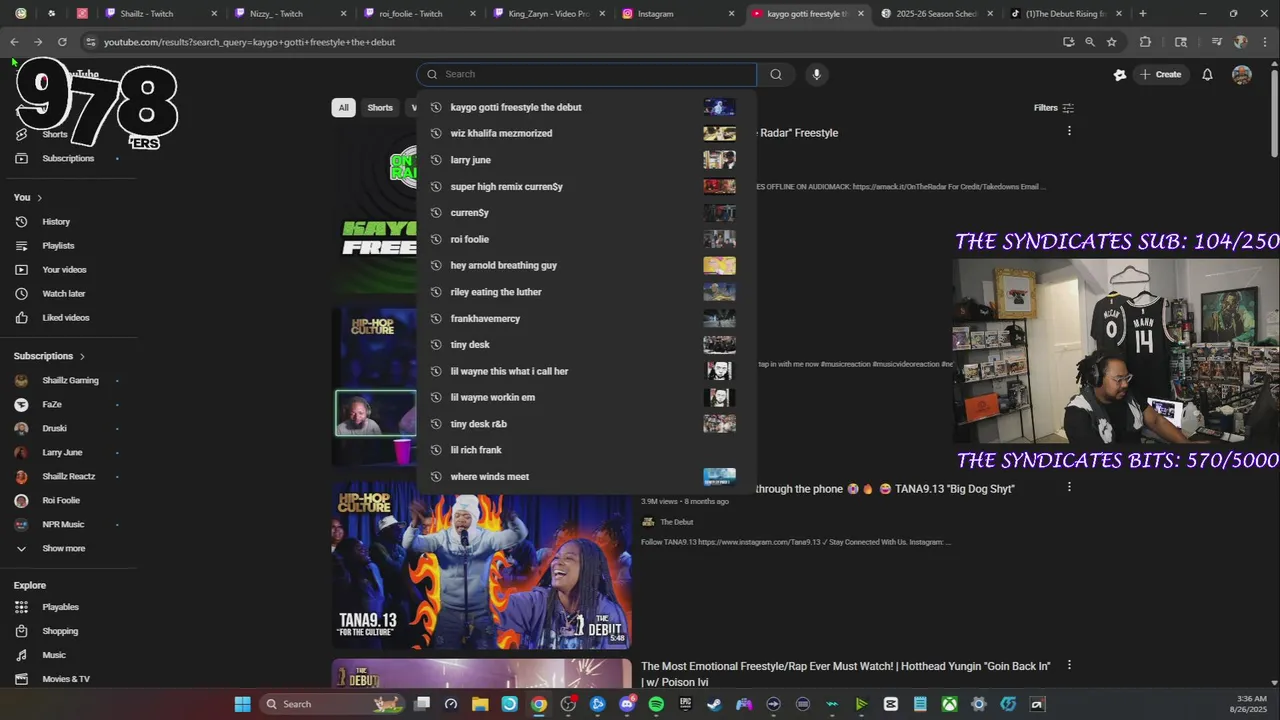Click the Windows taskbar Search box
Screen dimensions: 1280x720
coord(333,704)
